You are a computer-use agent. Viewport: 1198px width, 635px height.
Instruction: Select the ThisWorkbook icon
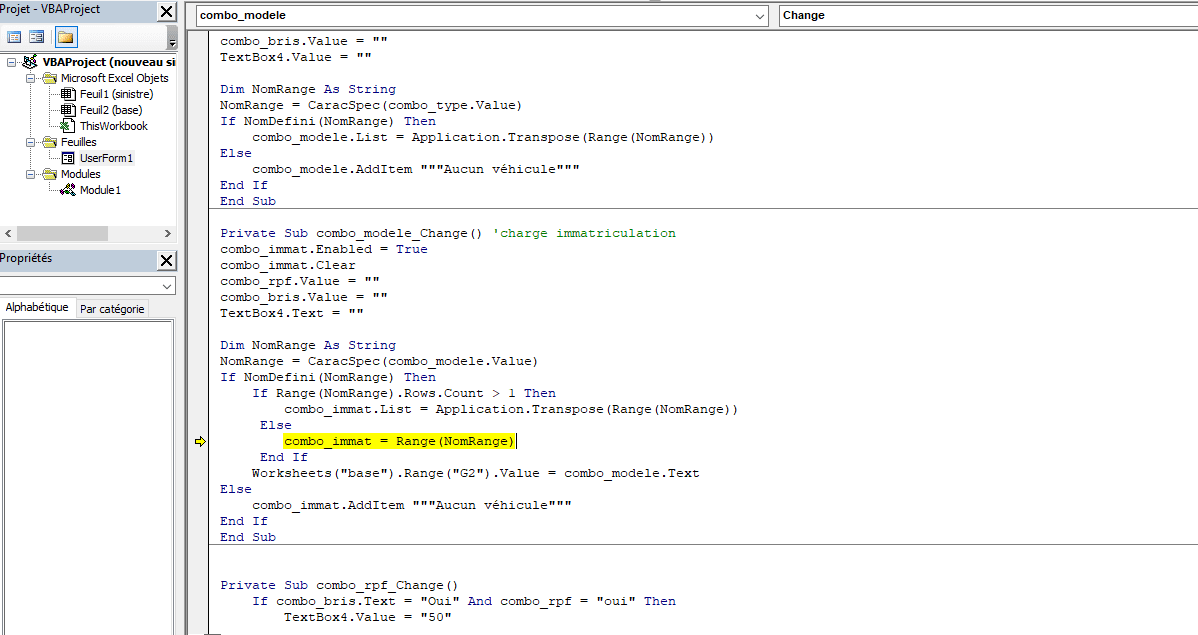coord(68,126)
